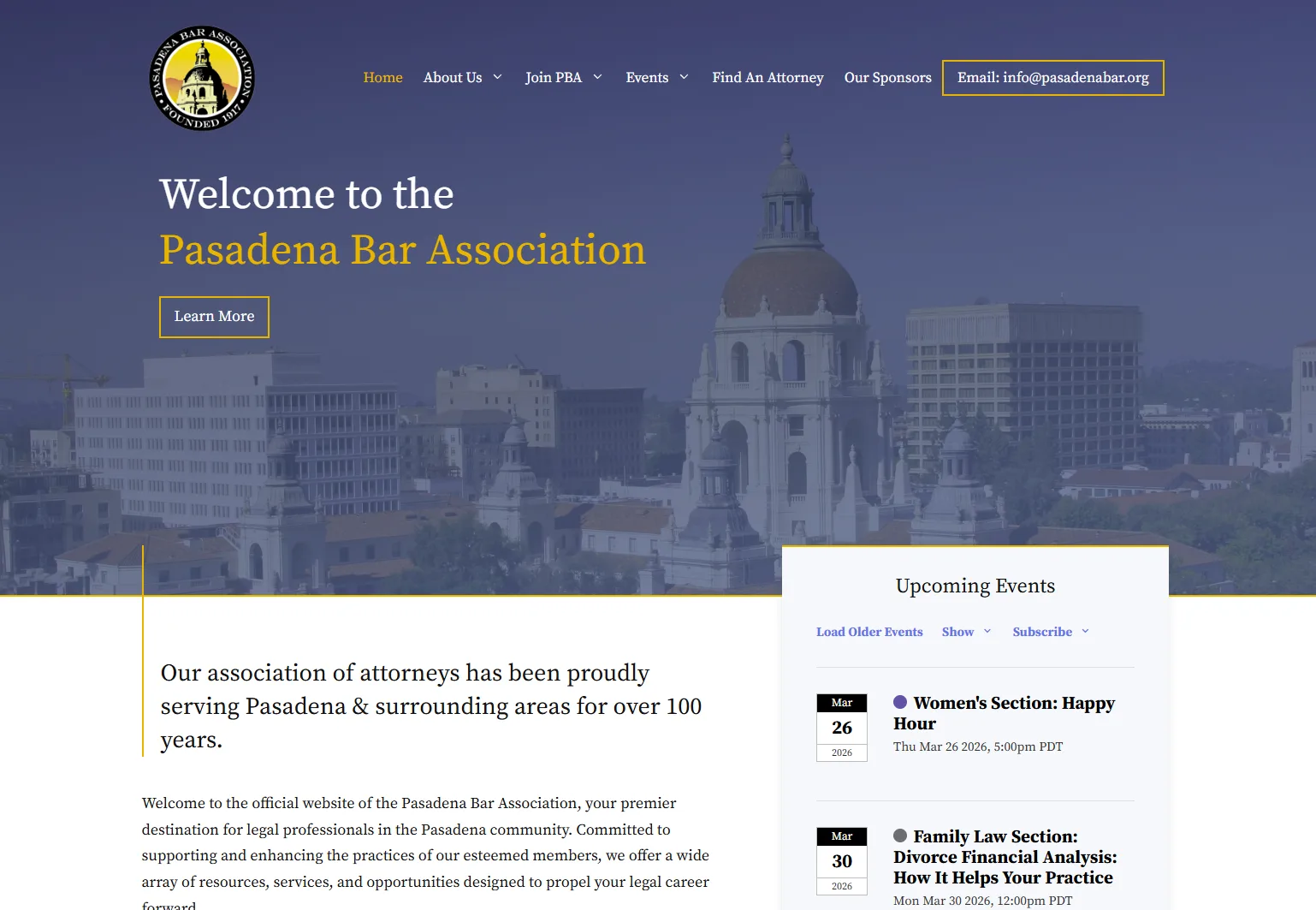Expand the Join PBA dropdown chevron
This screenshot has width=1316, height=910.
tap(597, 77)
